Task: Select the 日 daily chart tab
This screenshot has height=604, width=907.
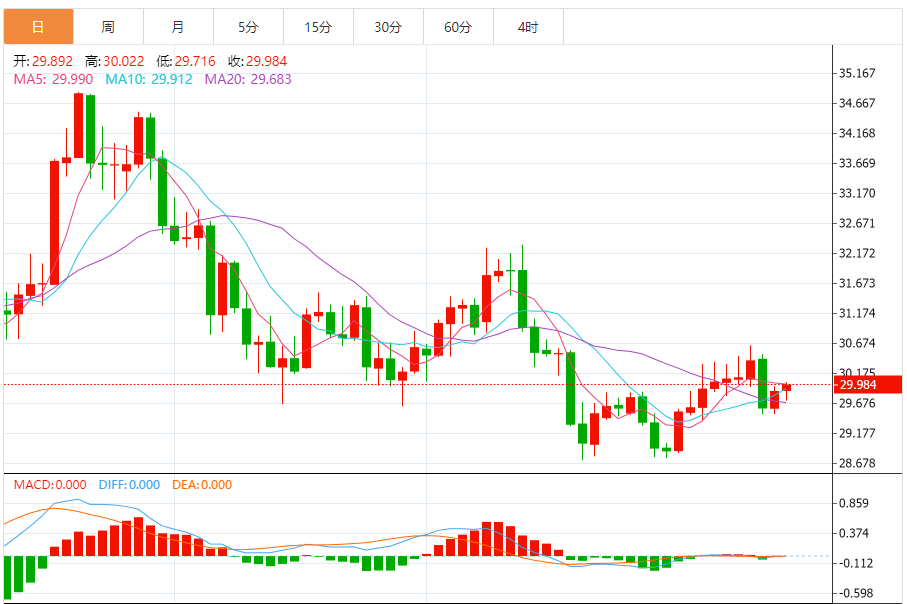Action: (x=38, y=27)
